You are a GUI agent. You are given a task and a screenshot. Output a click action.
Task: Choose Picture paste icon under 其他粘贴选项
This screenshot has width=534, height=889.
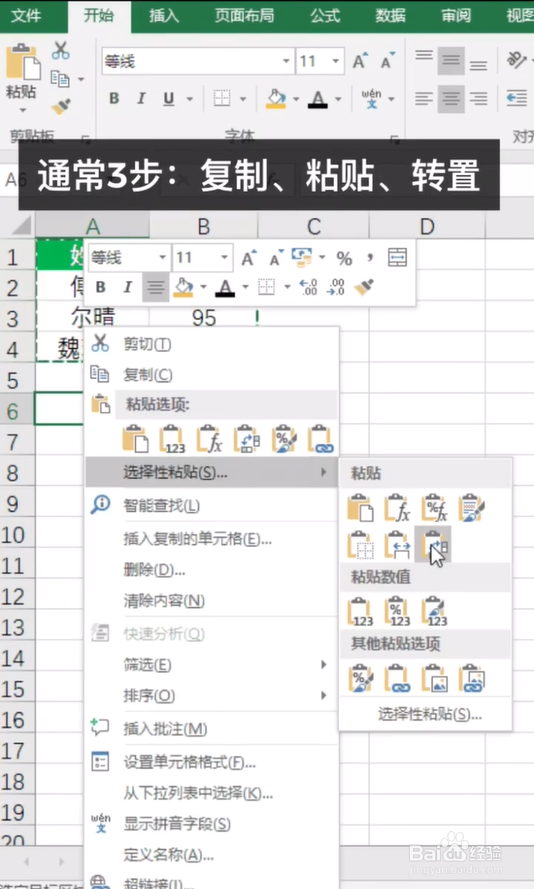[x=435, y=679]
